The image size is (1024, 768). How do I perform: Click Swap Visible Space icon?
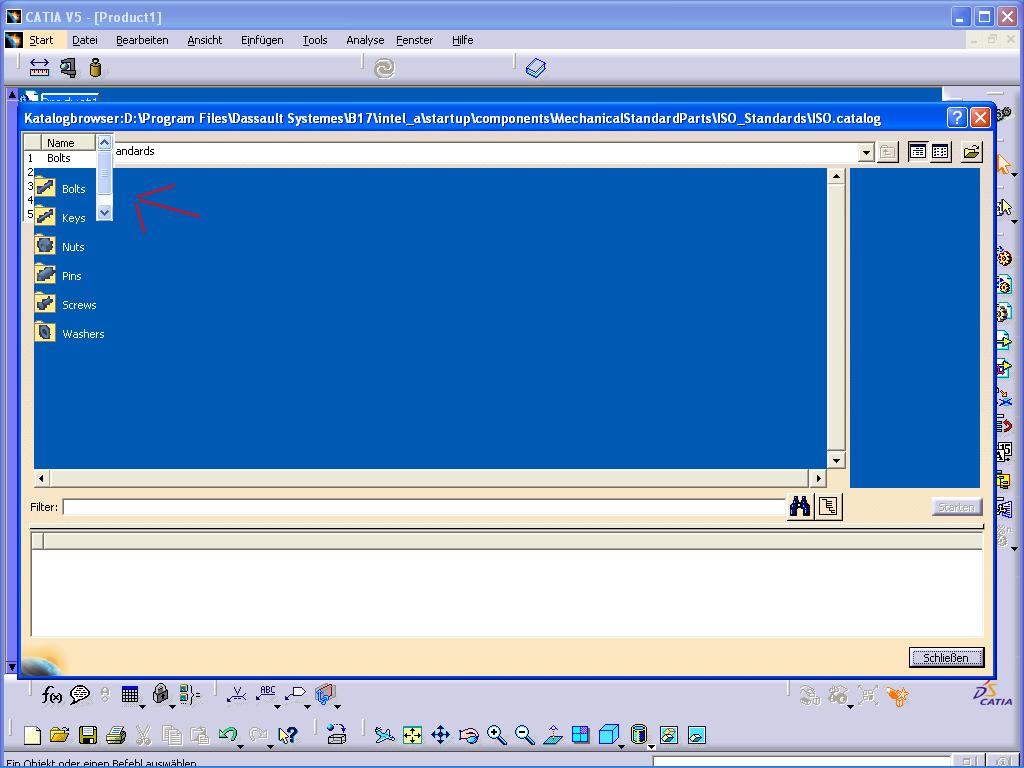pos(697,735)
